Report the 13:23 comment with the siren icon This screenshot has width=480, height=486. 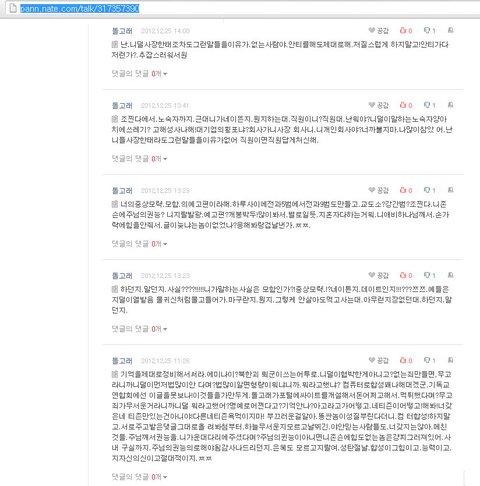tap(450, 275)
